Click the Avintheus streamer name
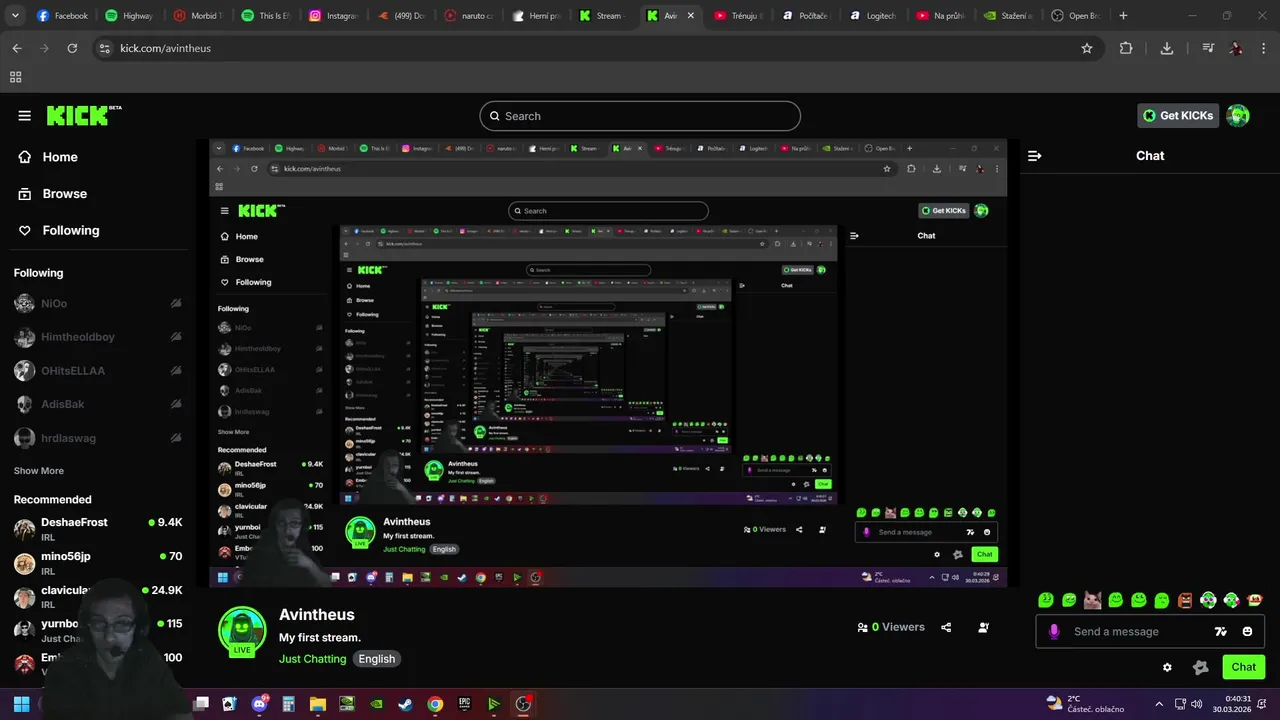The width and height of the screenshot is (1280, 720). (x=316, y=615)
